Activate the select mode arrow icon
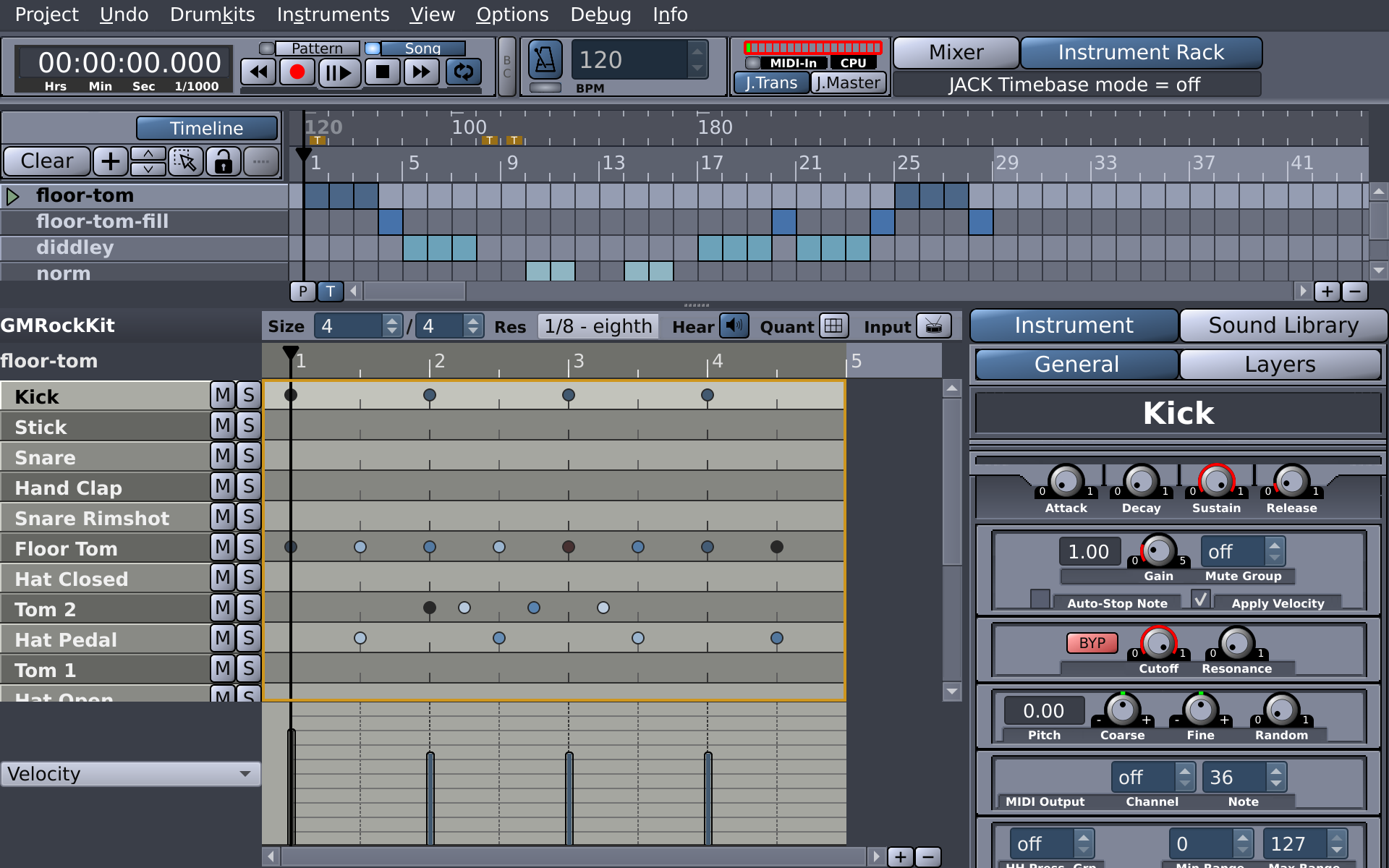The width and height of the screenshot is (1389, 868). (x=186, y=161)
